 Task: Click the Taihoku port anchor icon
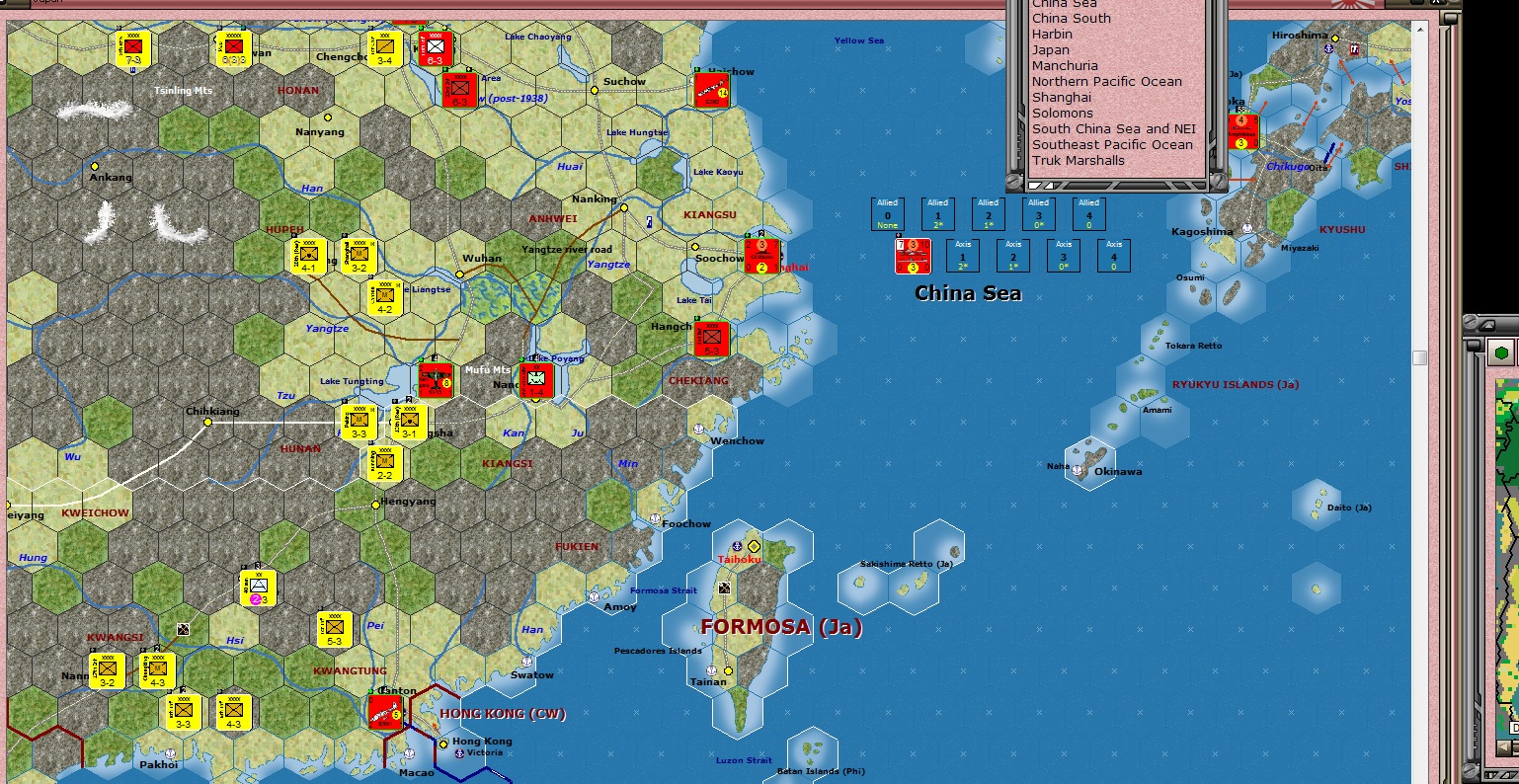coord(736,546)
